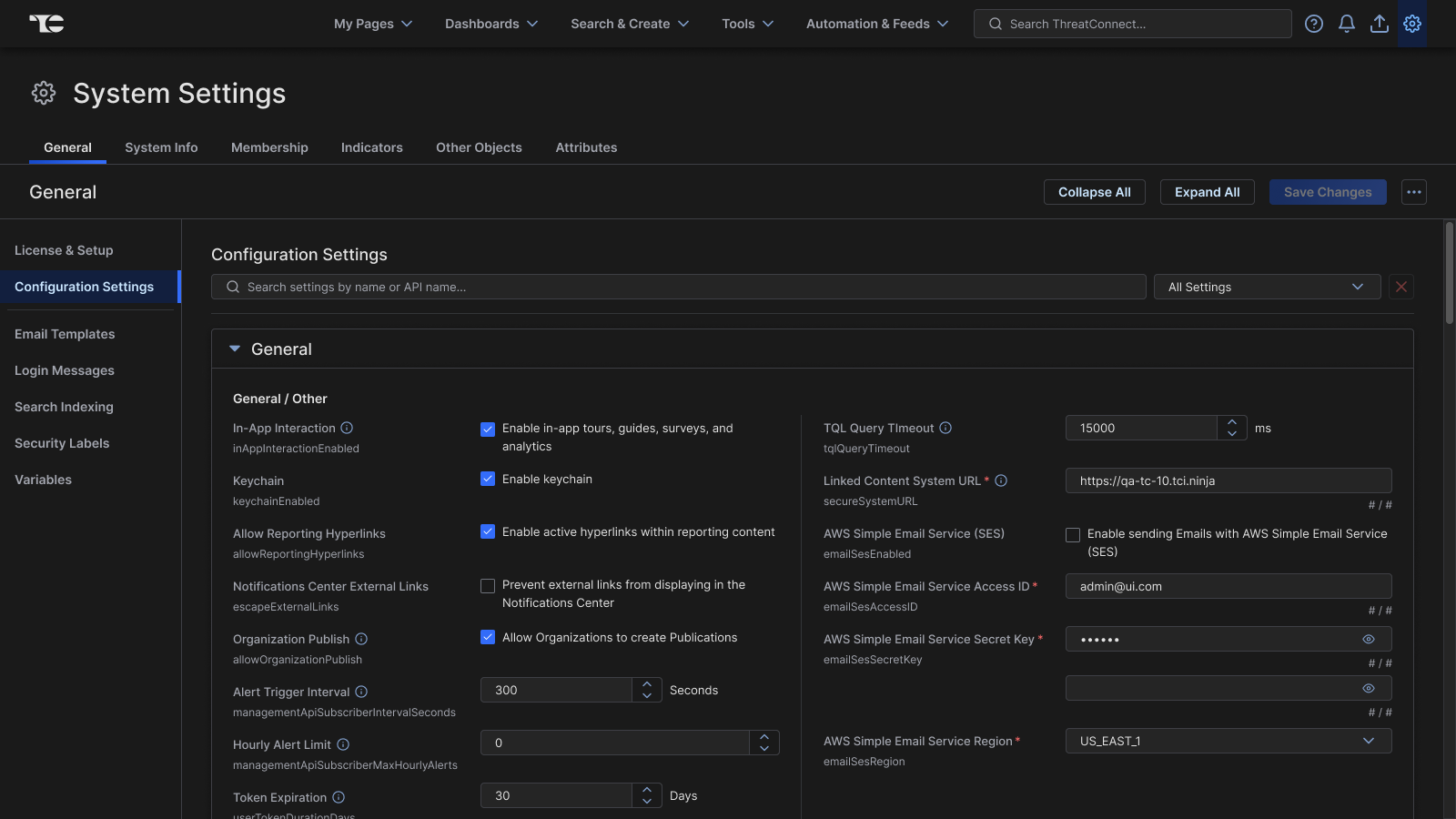Click the upload icon in the top bar
The width and height of the screenshot is (1456, 819).
click(1379, 24)
